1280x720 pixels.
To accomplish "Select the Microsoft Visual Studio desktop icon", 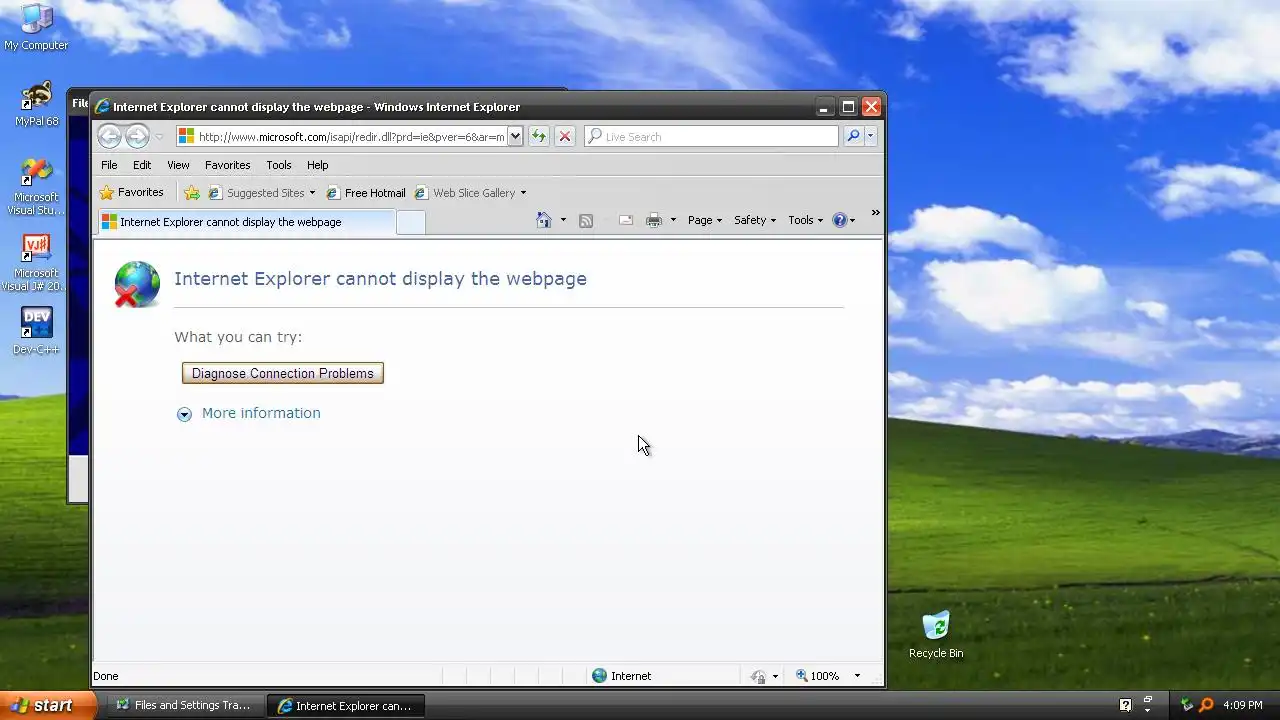I will coord(36,187).
